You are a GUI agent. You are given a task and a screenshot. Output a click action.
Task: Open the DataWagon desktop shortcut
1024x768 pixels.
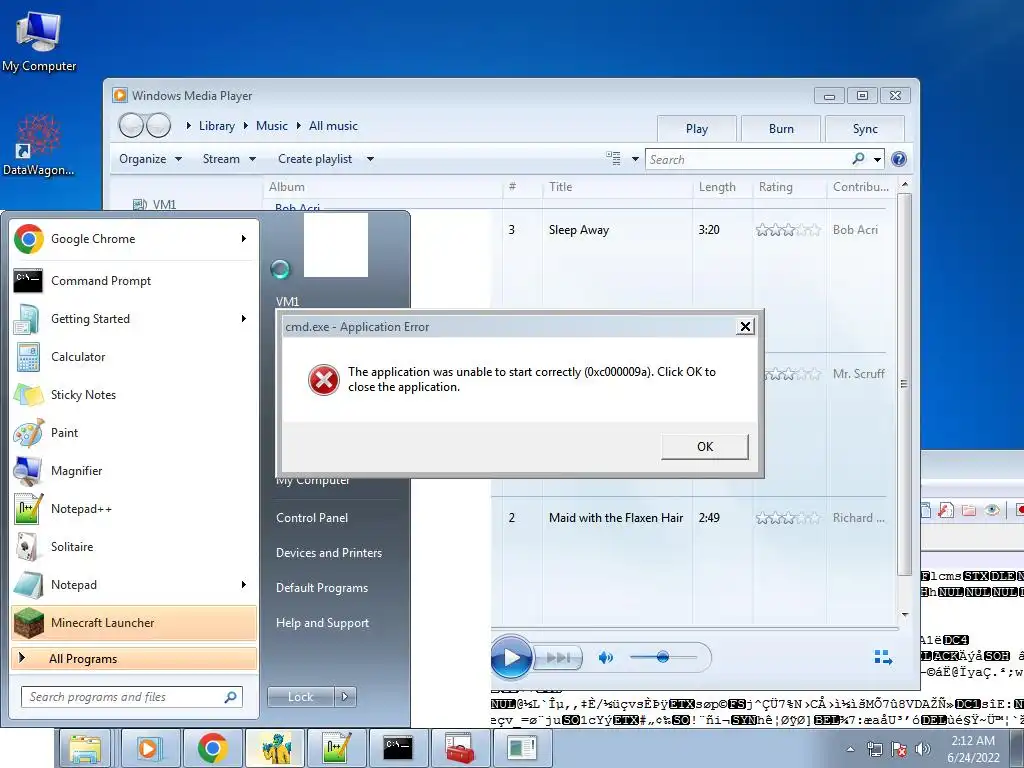tap(38, 145)
